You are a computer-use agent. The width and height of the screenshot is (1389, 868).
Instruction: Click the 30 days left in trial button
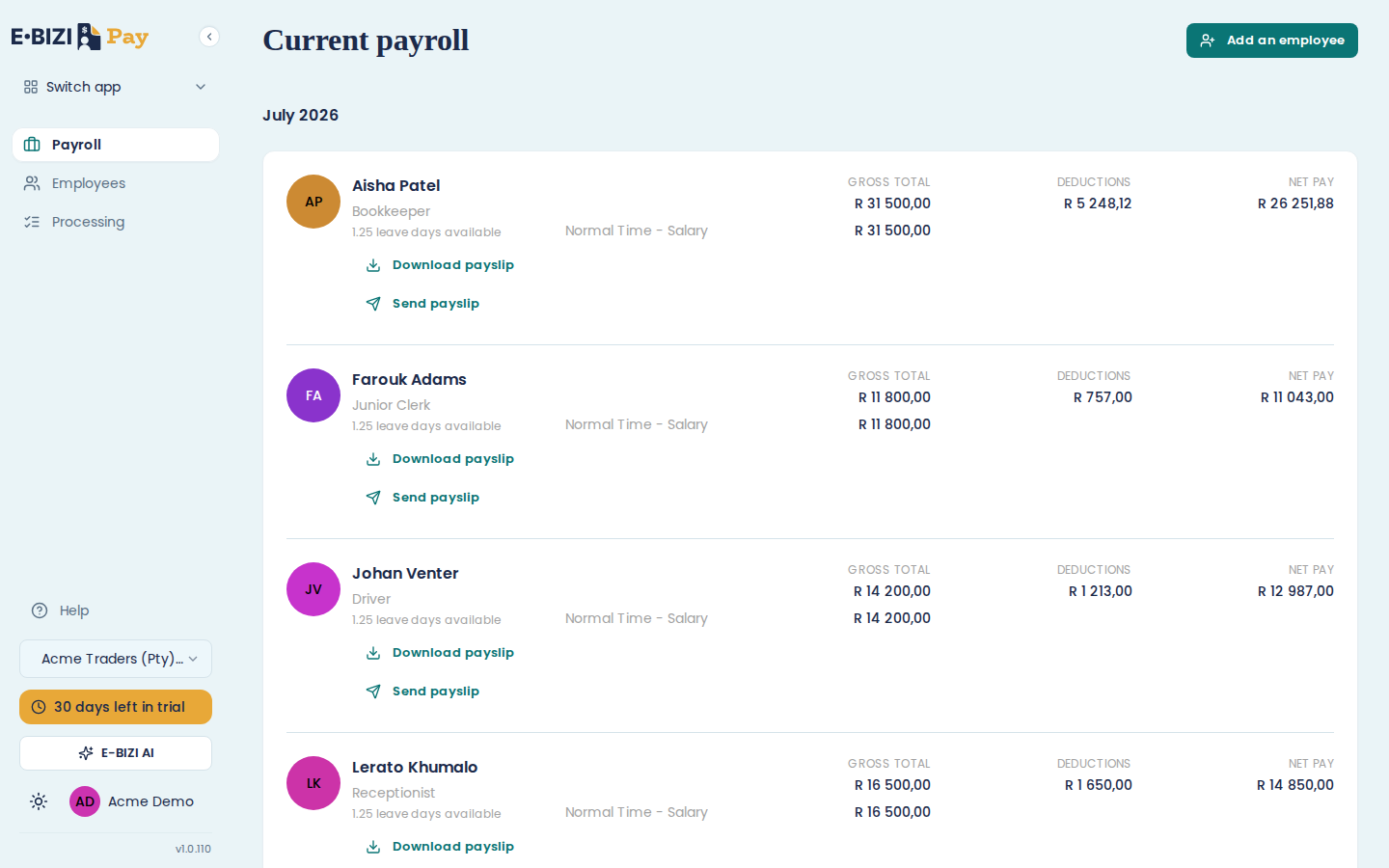(x=116, y=707)
